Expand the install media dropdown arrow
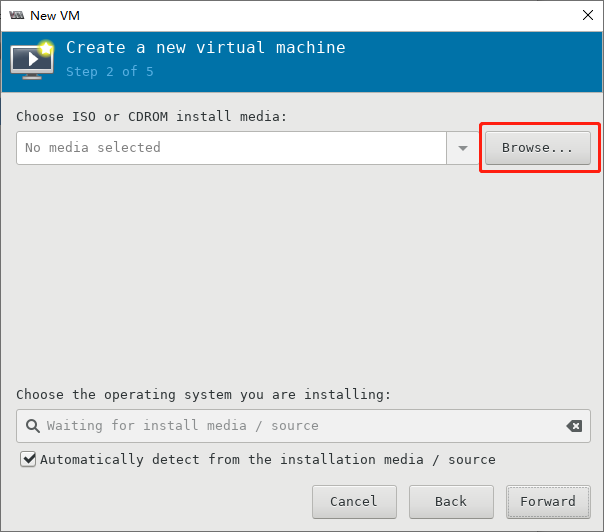Viewport: 604px width, 532px height. 463,148
